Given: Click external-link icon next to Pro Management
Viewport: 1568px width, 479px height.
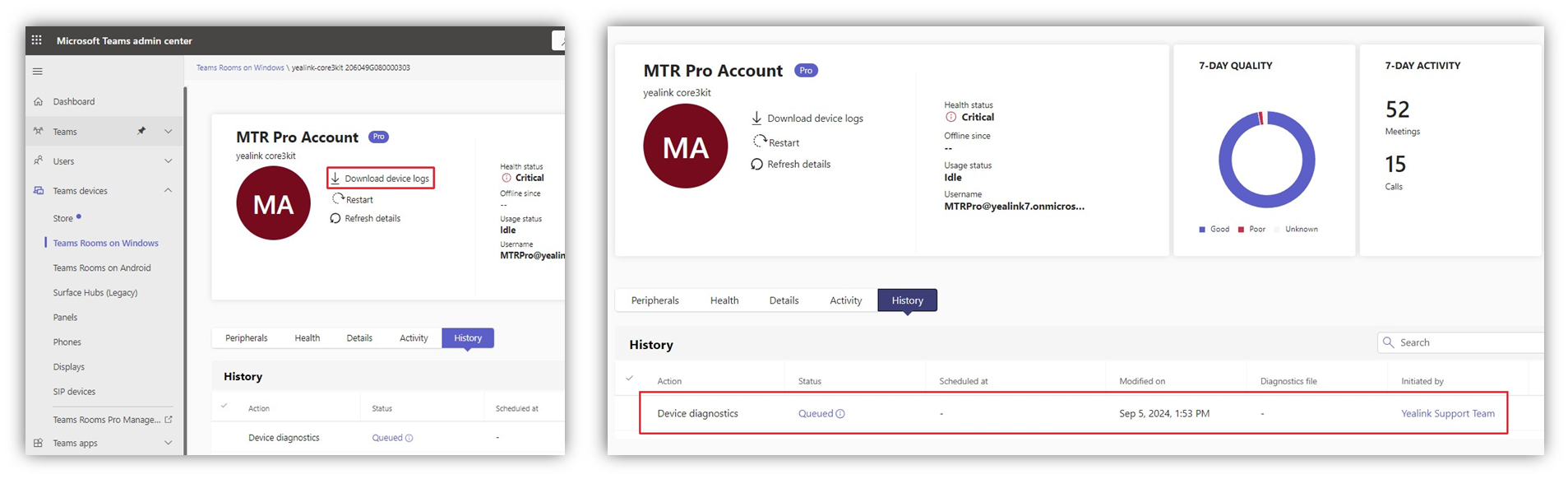Looking at the screenshot, I should pos(169,419).
